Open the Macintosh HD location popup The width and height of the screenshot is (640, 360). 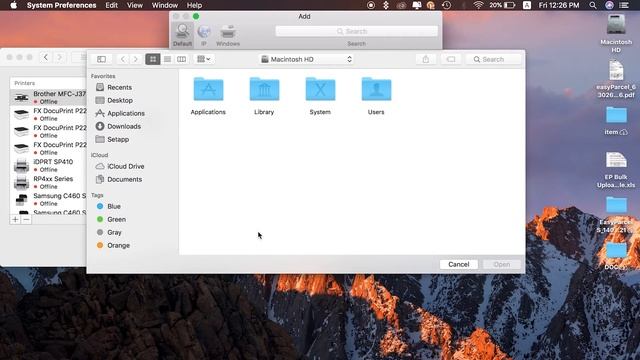tap(306, 59)
